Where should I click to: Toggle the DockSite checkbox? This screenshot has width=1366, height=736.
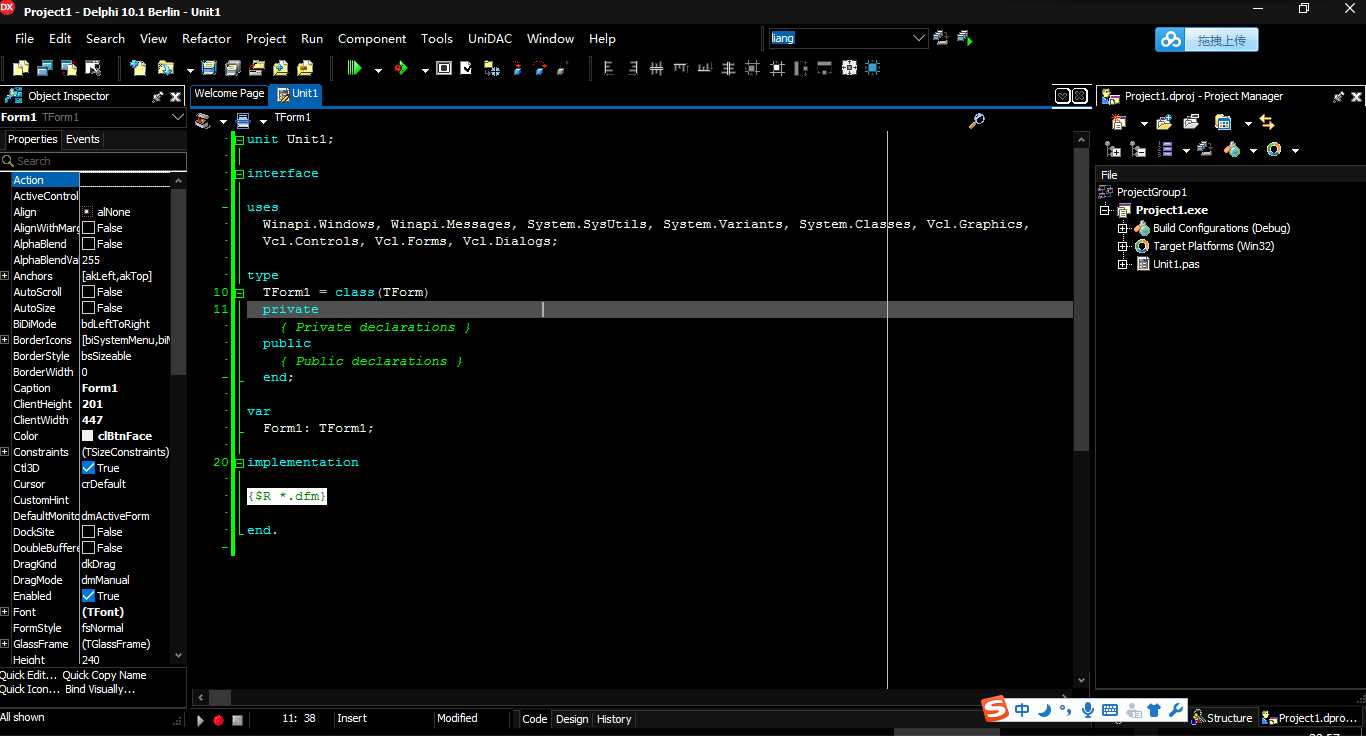(88, 532)
